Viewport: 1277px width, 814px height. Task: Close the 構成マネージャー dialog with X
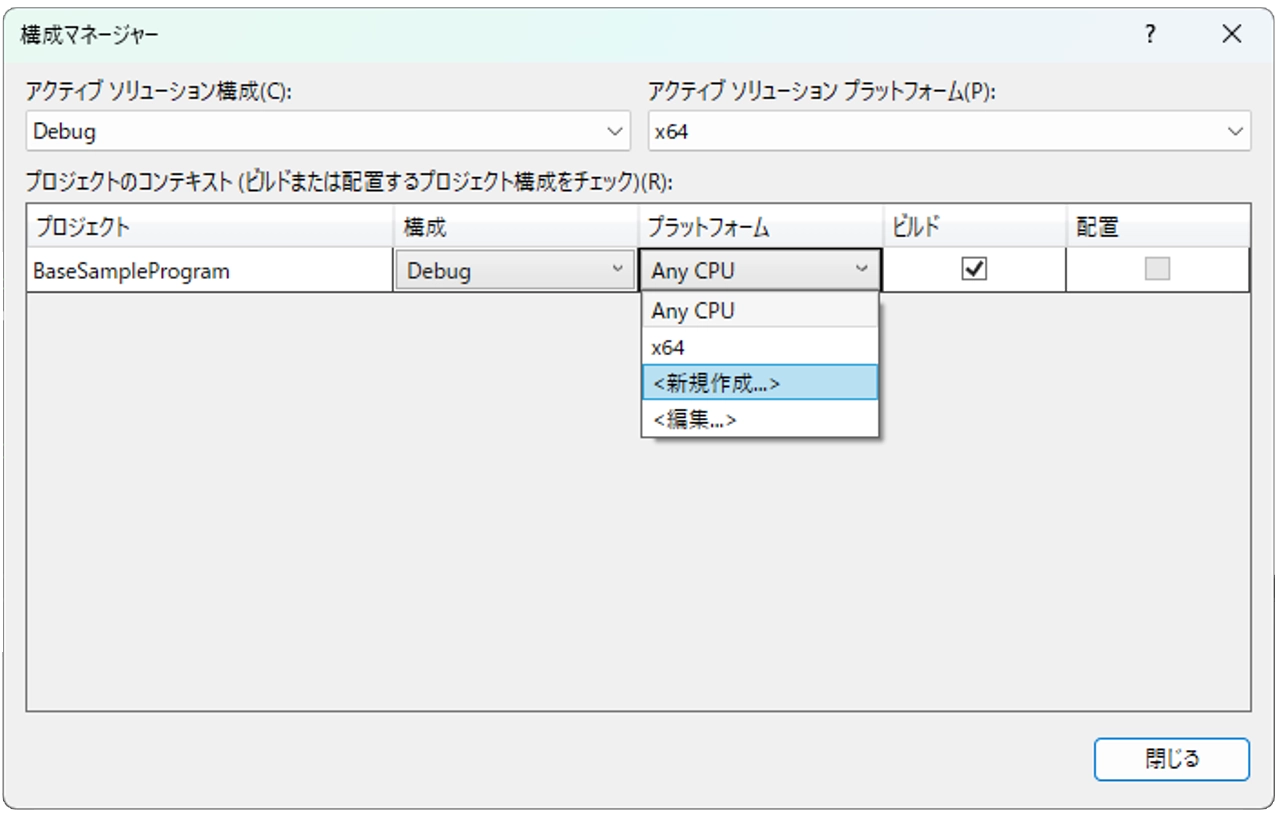1231,34
